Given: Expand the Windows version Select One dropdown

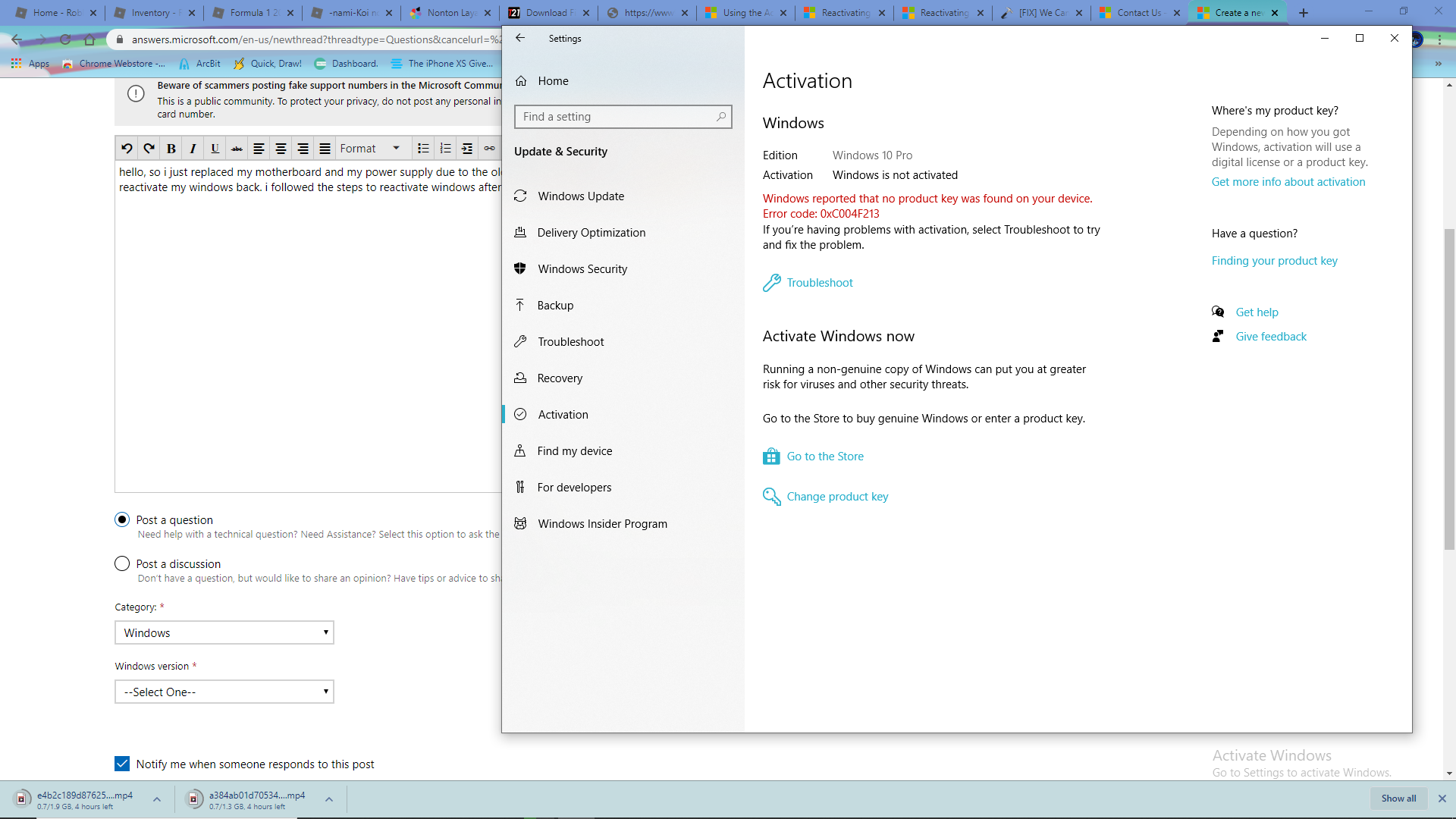Looking at the screenshot, I should (224, 692).
